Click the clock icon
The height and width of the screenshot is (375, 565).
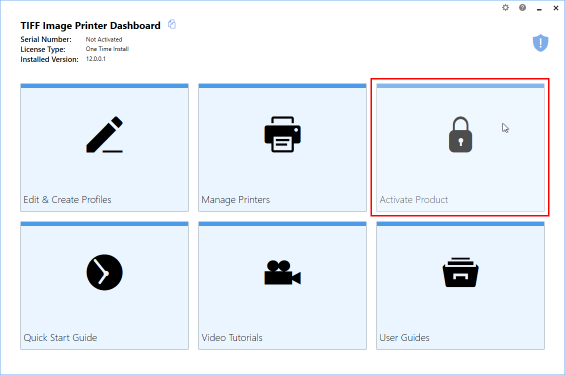pyautogui.click(x=104, y=272)
